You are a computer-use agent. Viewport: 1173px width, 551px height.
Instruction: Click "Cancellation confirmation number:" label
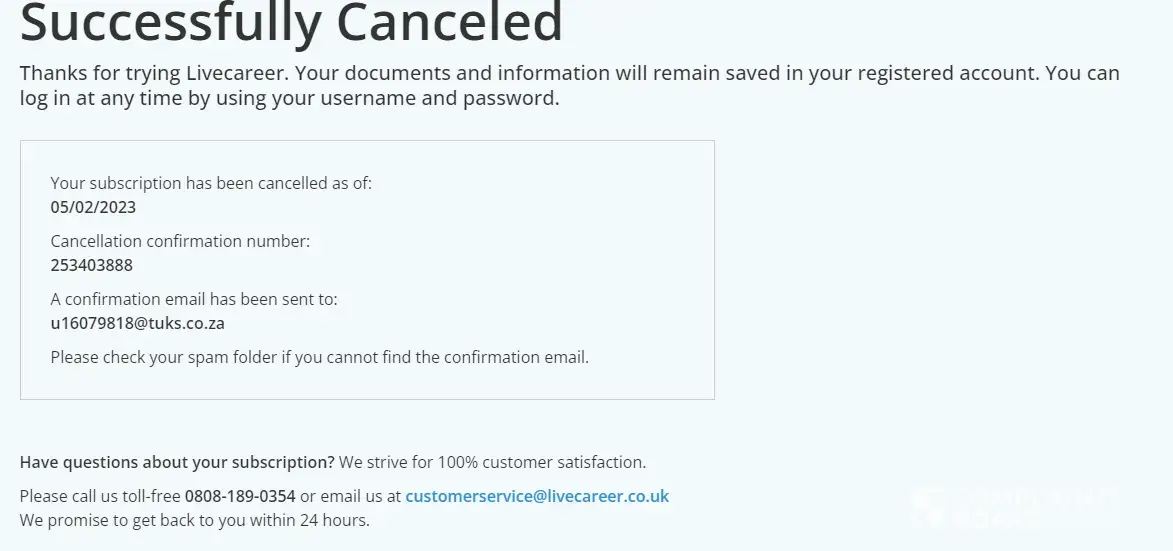click(180, 241)
